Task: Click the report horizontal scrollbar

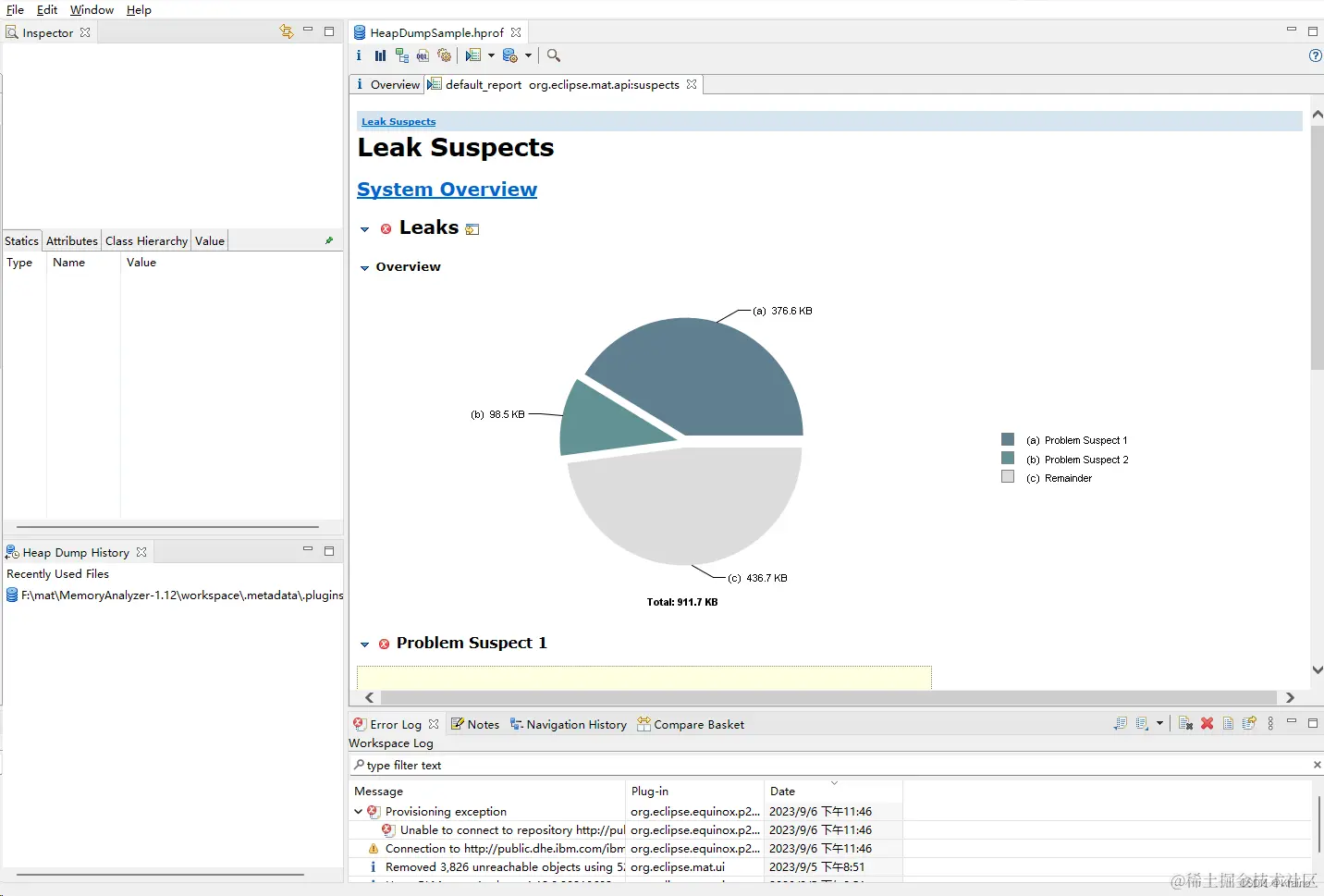Action: tap(828, 697)
